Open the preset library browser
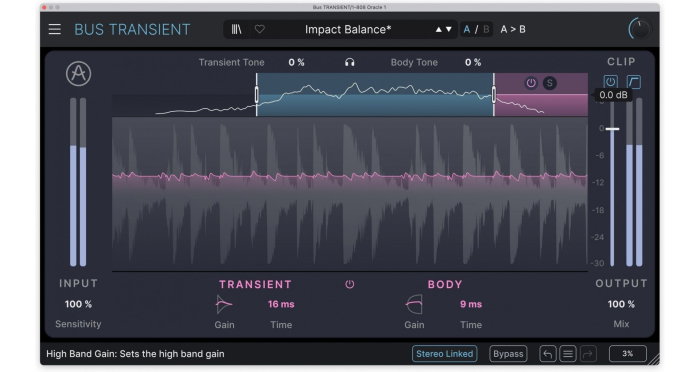 [236, 29]
